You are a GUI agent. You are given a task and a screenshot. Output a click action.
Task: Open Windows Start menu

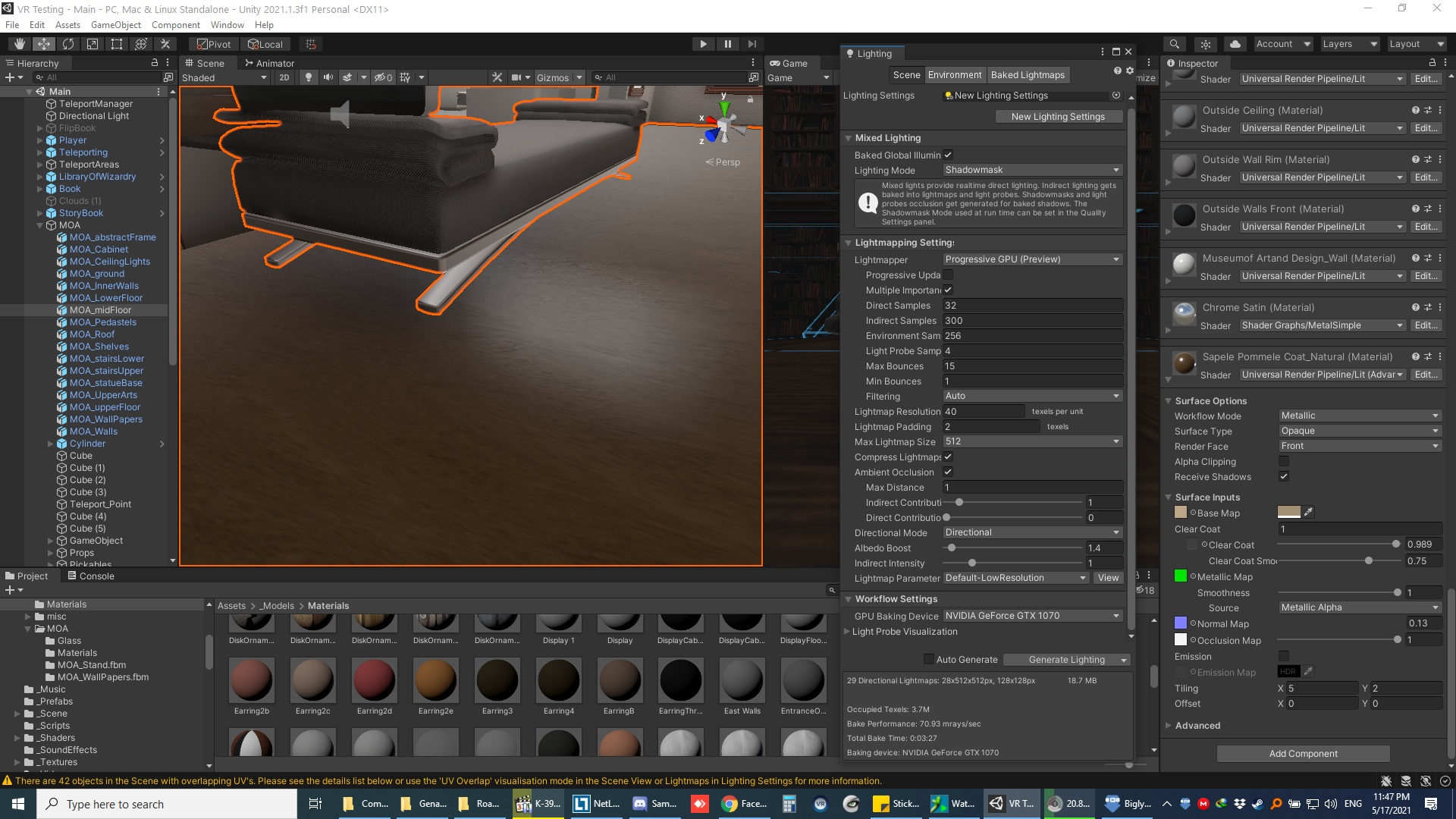click(18, 804)
